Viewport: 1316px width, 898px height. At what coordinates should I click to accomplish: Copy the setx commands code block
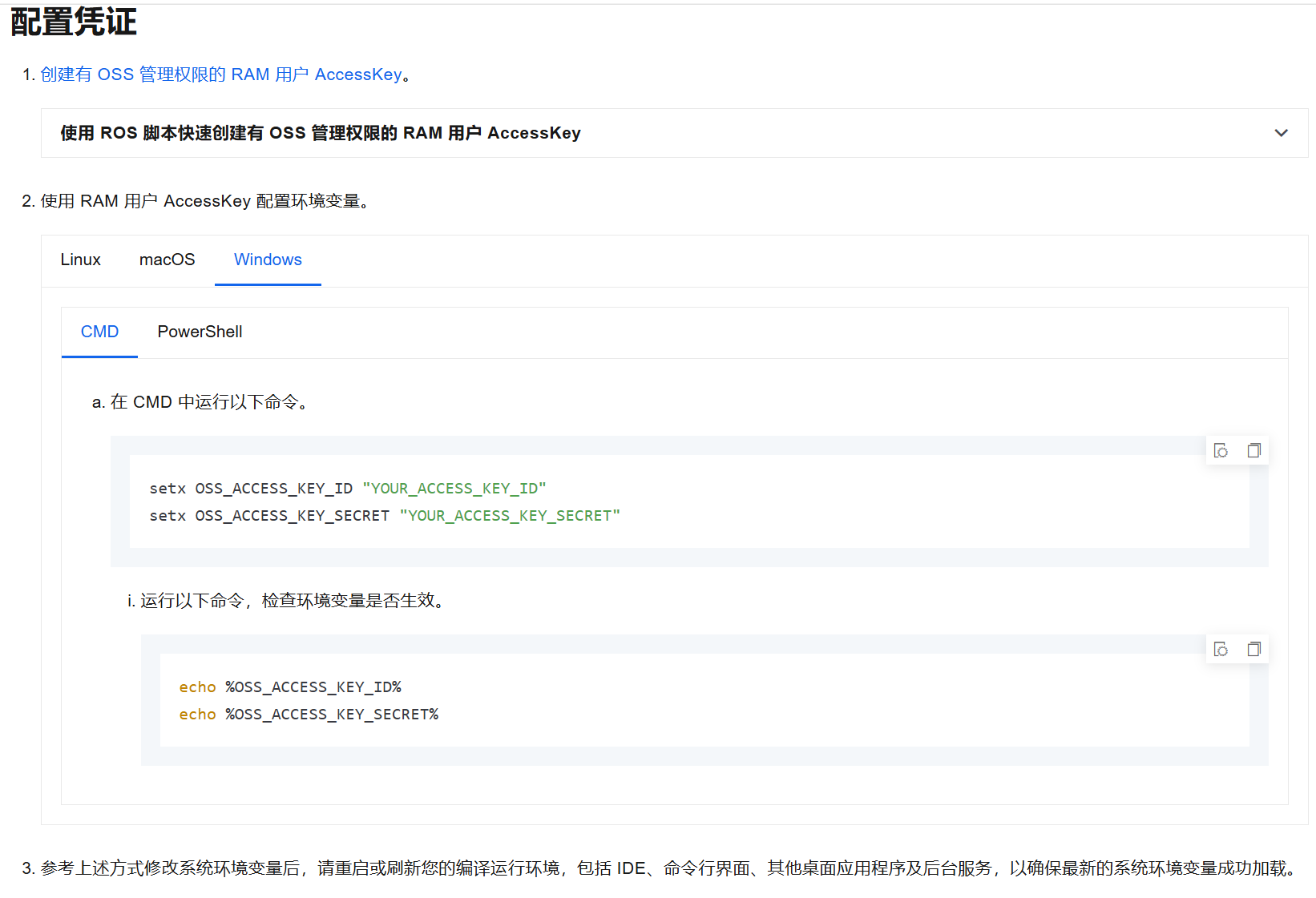(1253, 450)
